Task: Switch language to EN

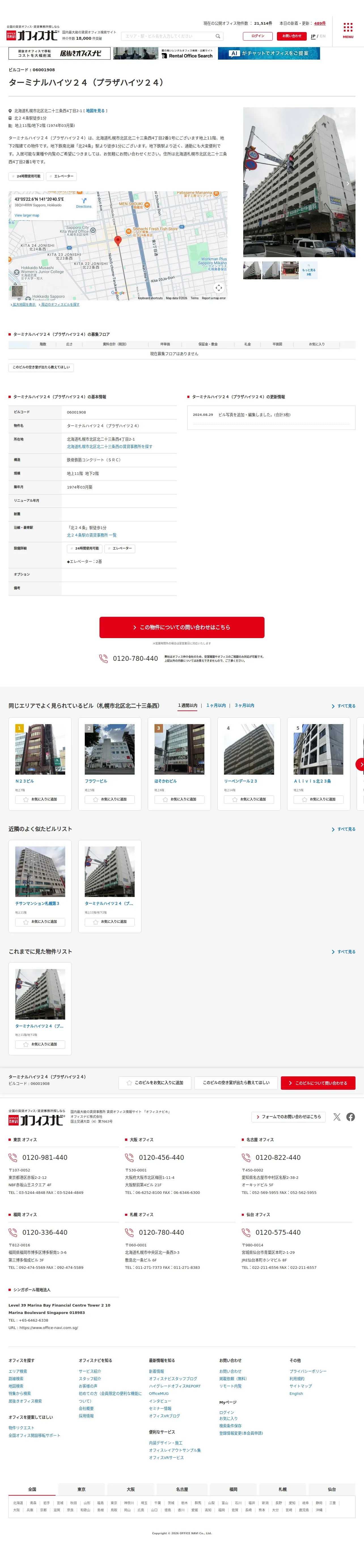Action: click(323, 36)
